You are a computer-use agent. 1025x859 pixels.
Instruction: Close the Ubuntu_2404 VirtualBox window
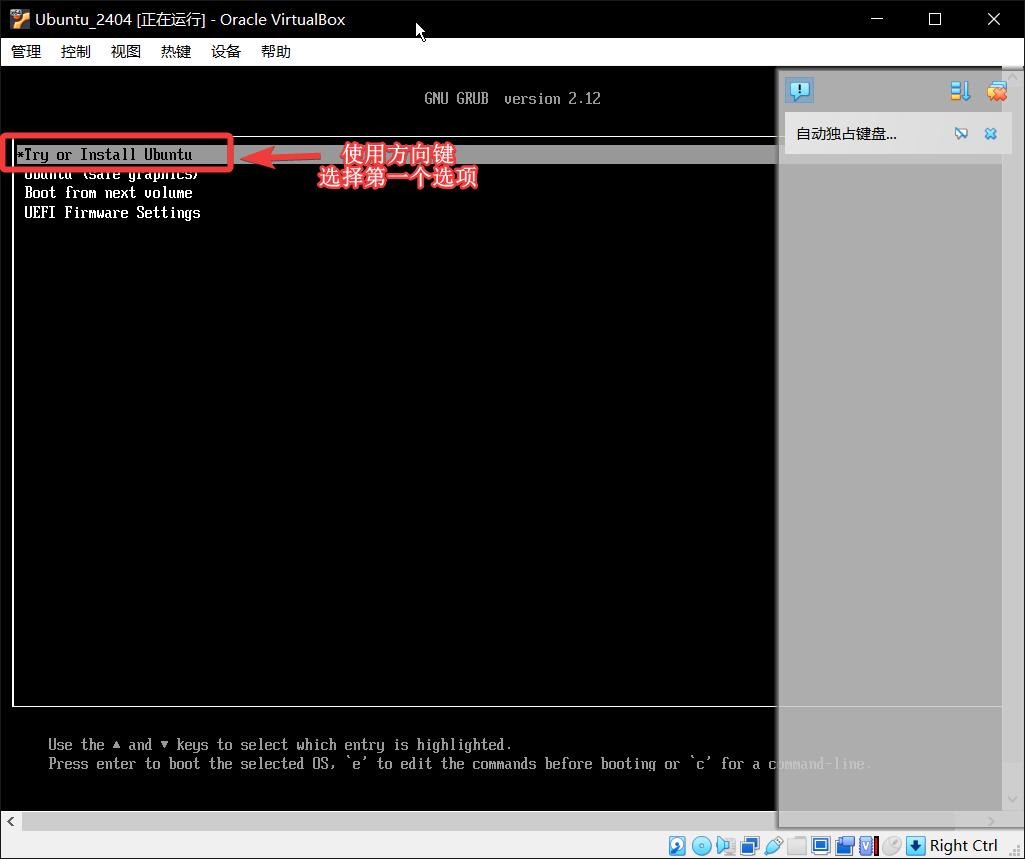pos(994,19)
